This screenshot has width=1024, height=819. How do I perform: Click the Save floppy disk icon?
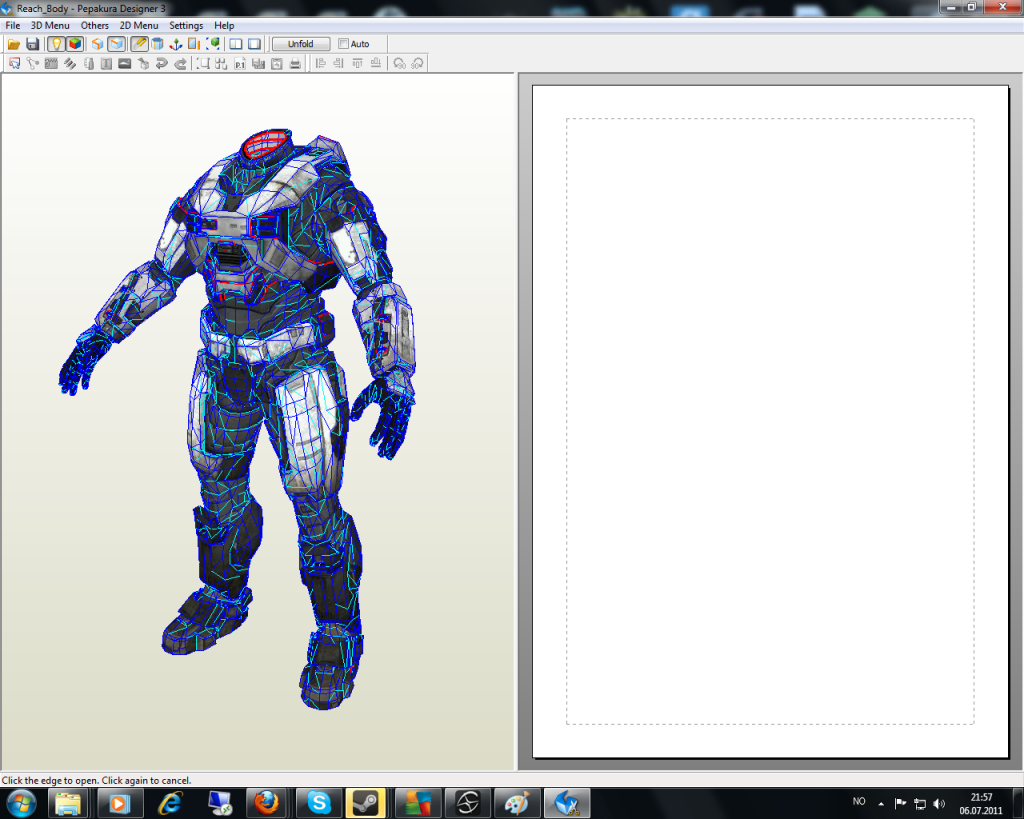(x=32, y=44)
